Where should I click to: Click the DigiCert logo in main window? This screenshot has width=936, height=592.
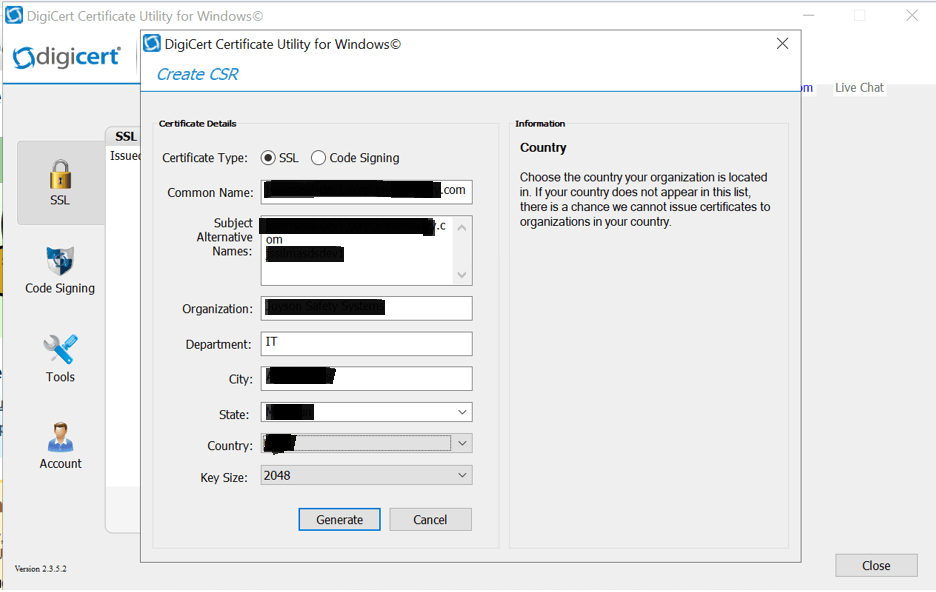(66, 57)
